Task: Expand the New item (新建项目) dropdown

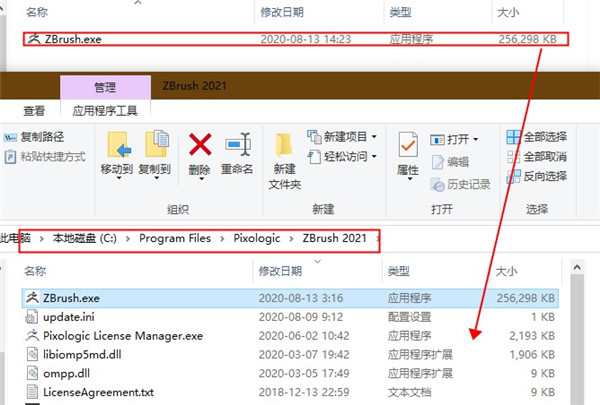Action: pyautogui.click(x=374, y=137)
